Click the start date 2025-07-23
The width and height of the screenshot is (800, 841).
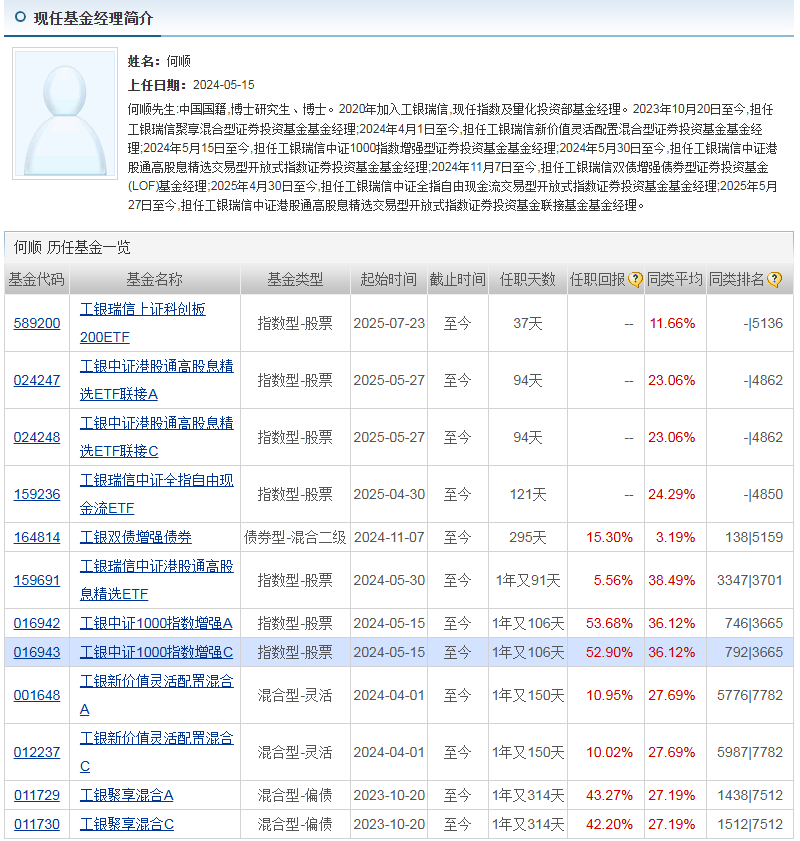(x=389, y=323)
